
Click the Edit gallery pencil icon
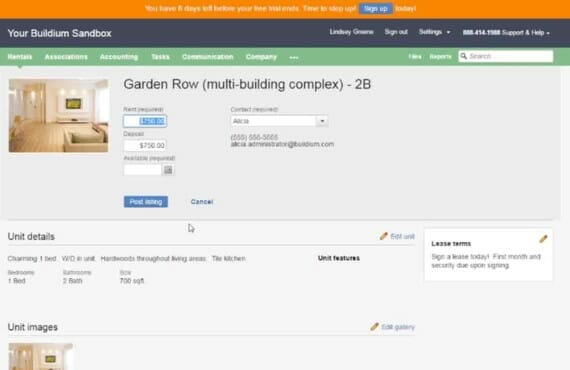(374, 327)
